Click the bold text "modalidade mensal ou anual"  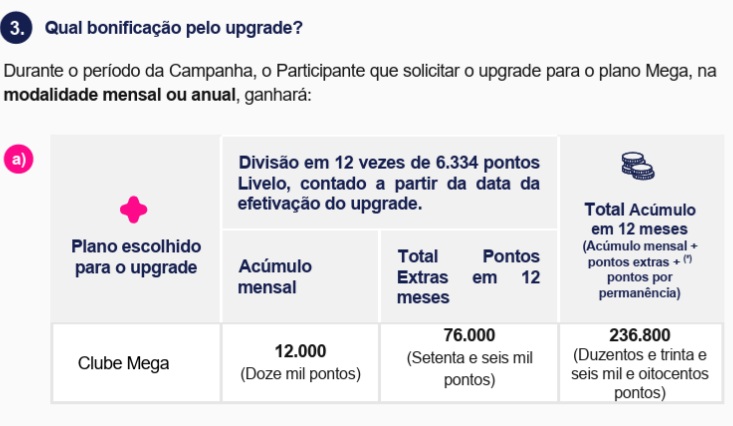(x=120, y=95)
